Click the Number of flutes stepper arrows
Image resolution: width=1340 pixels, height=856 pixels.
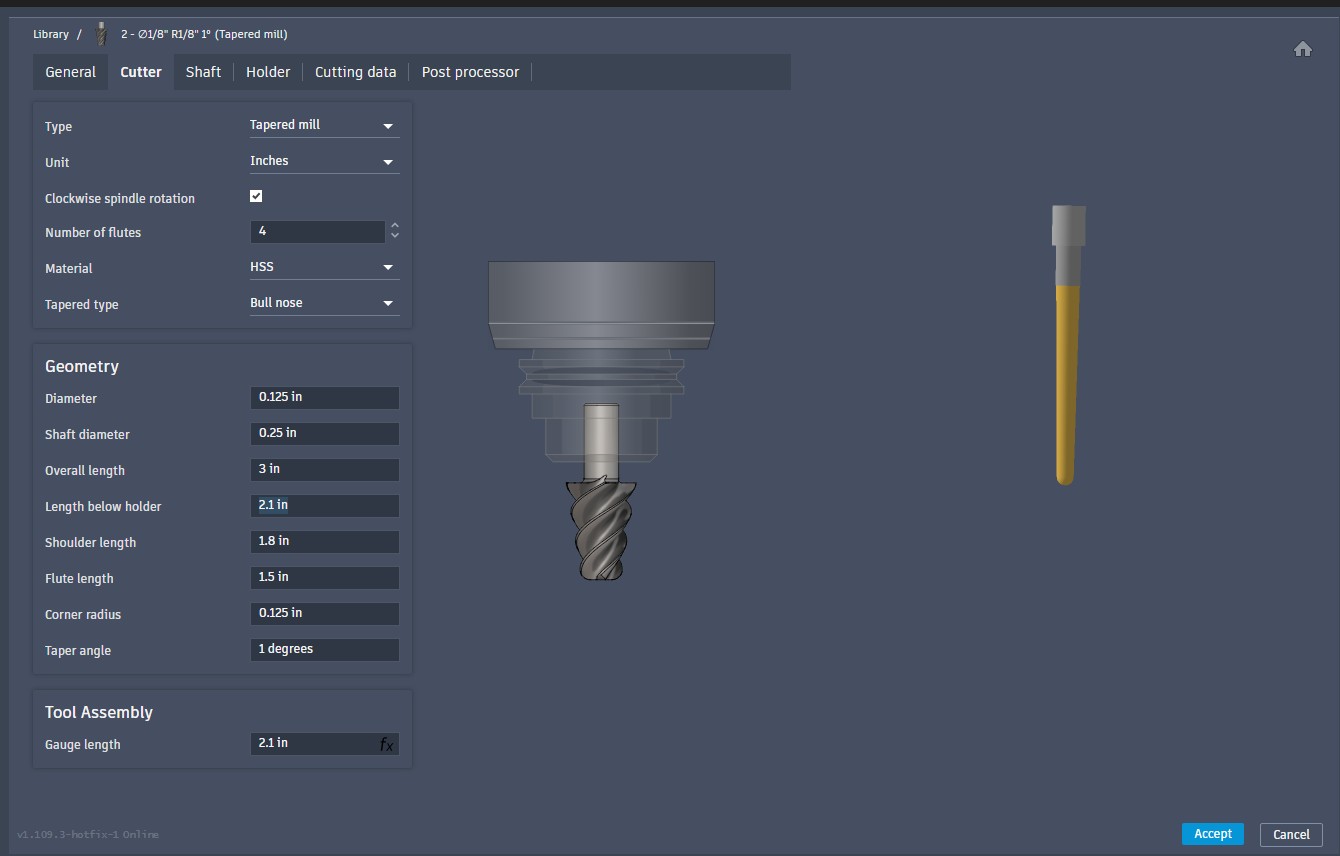pyautogui.click(x=395, y=231)
